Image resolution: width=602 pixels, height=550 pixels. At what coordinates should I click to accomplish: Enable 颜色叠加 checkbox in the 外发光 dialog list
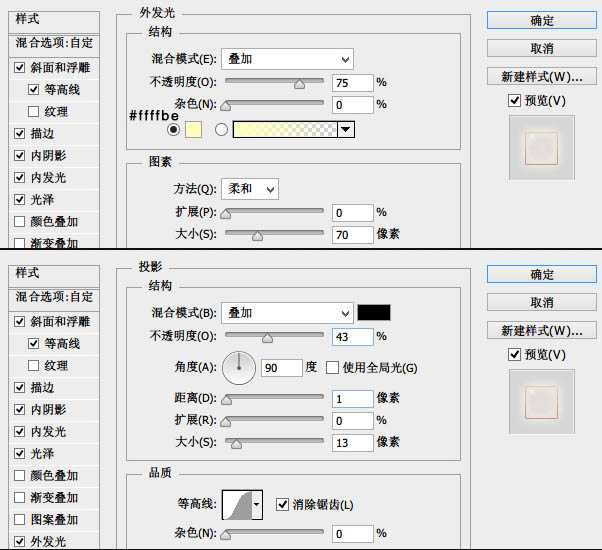(19, 221)
